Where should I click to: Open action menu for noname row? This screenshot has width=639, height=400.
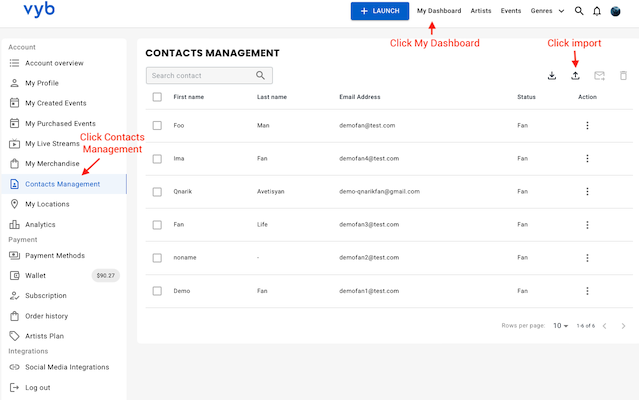[587, 258]
